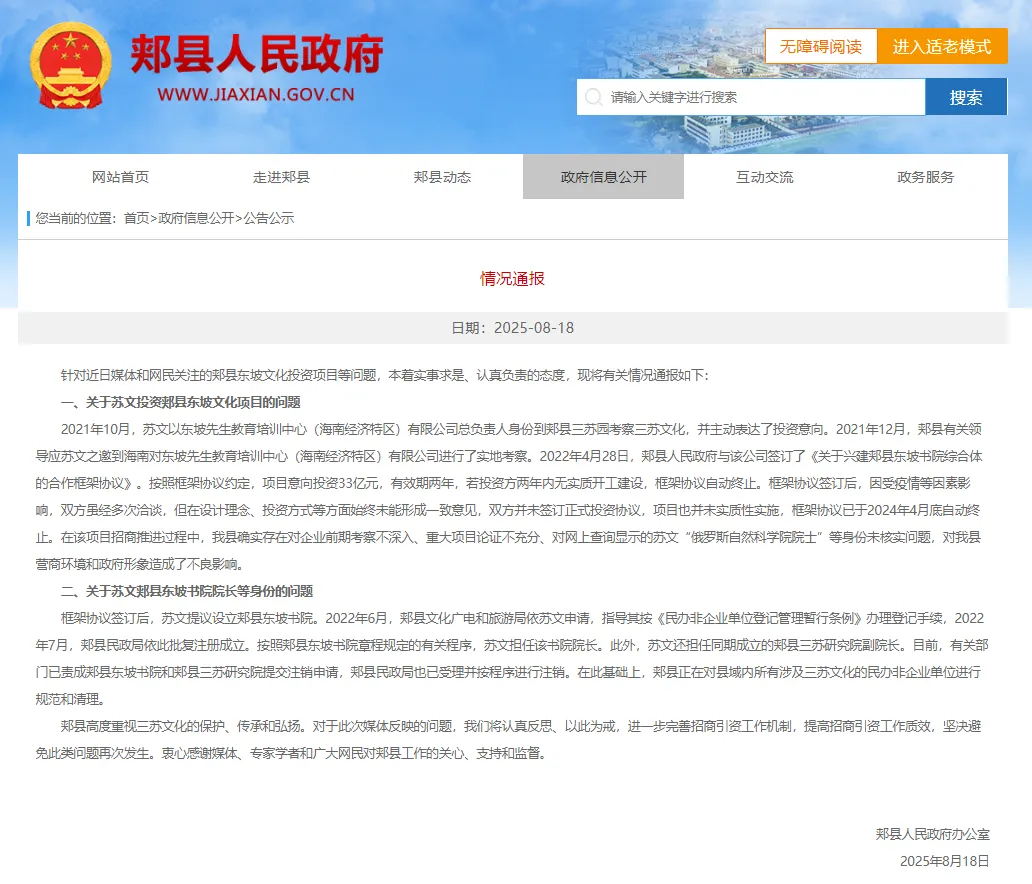
Task: Click 政府信息公开 in the breadcrumb
Action: click(196, 218)
